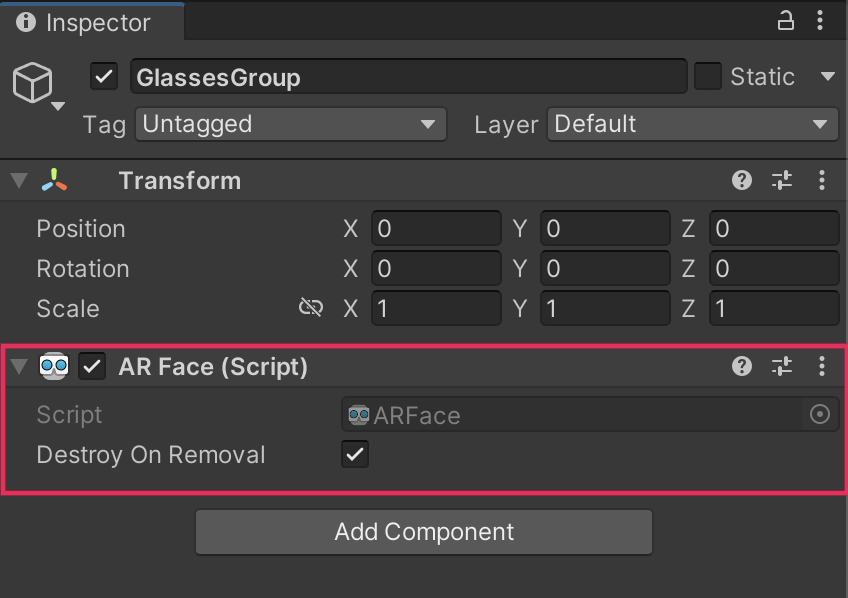
Task: Open the Static flags dropdown arrow
Action: [x=827, y=77]
